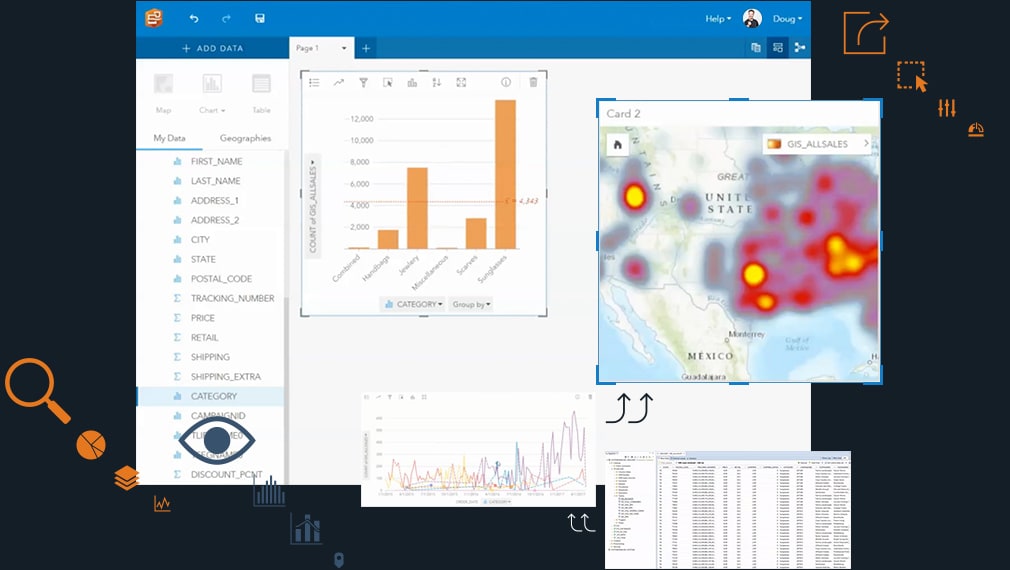
Task: Select the Jewelry bar in chart
Action: click(x=417, y=208)
